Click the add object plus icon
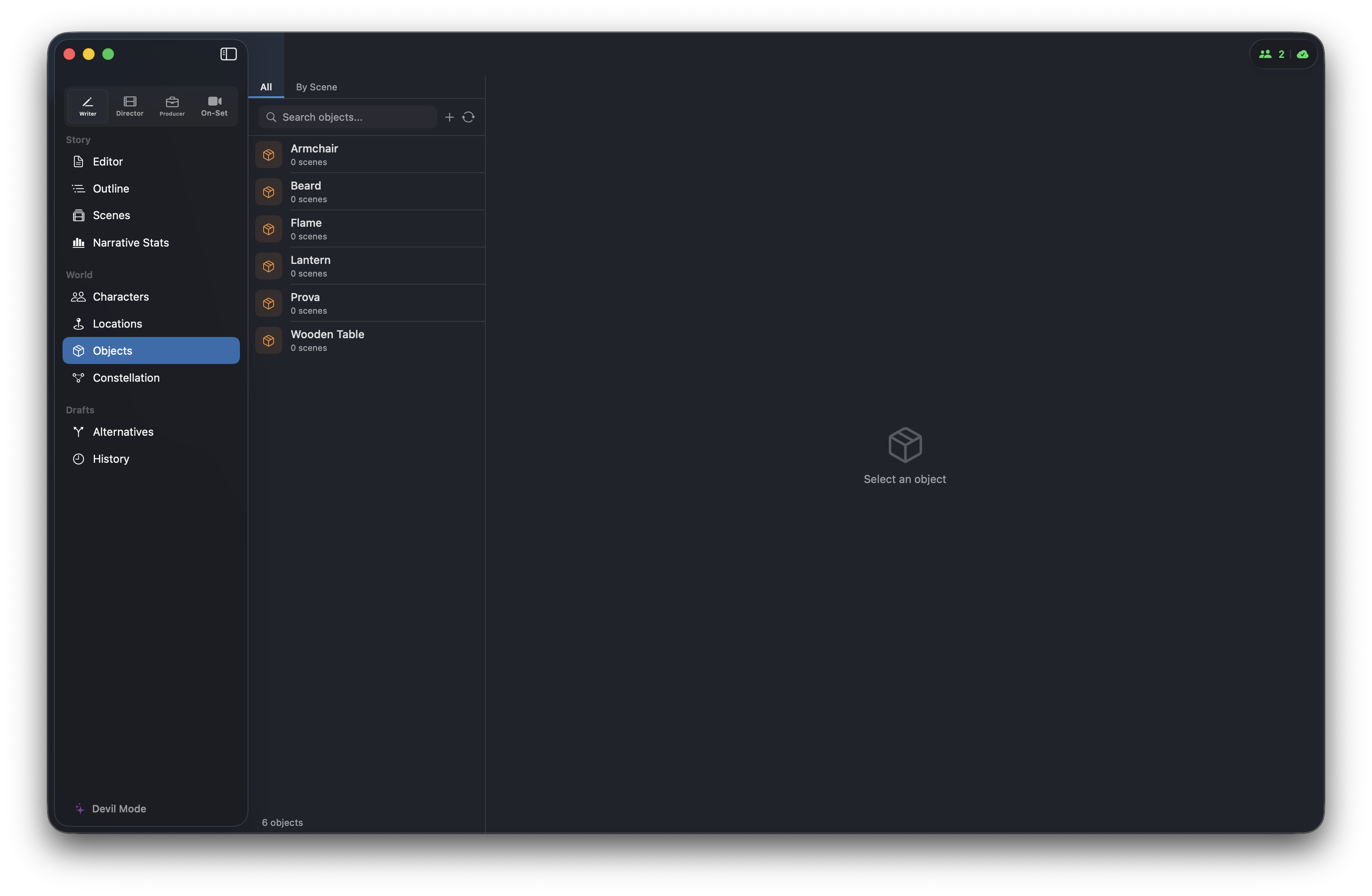Viewport: 1372px width, 896px height. point(449,117)
